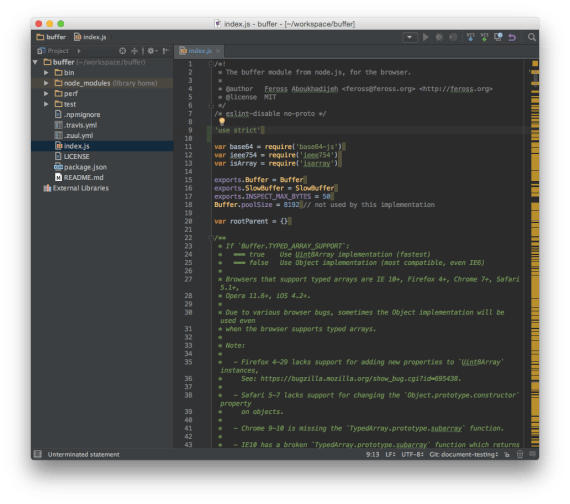Expand the test folder
This screenshot has width=570, height=504.
[x=46, y=104]
